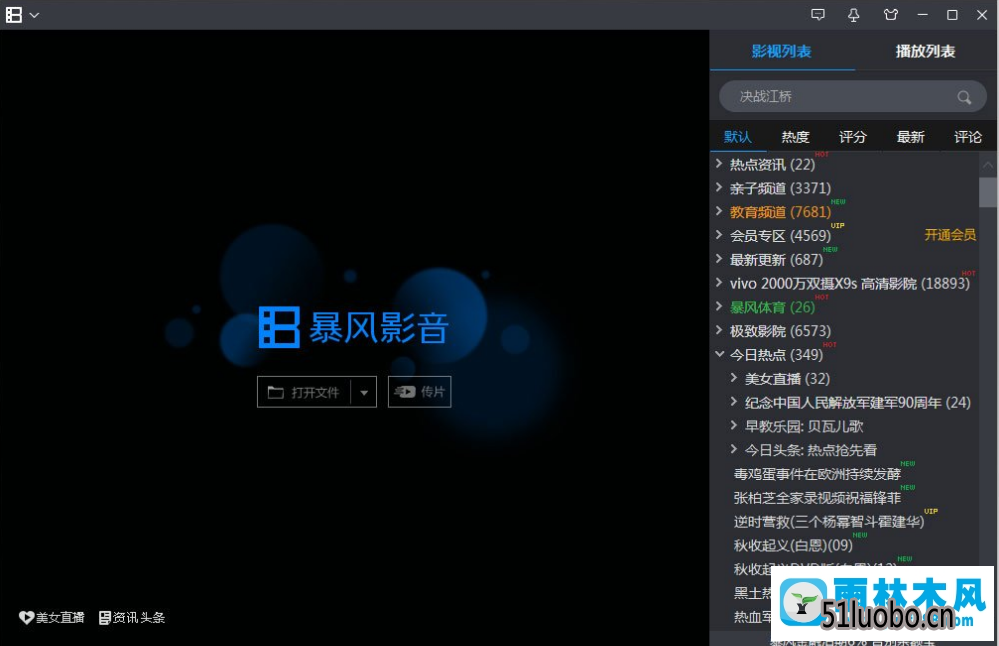Click the scrollbar up arrow
Image resolution: width=999 pixels, height=646 pixels.
[x=988, y=165]
